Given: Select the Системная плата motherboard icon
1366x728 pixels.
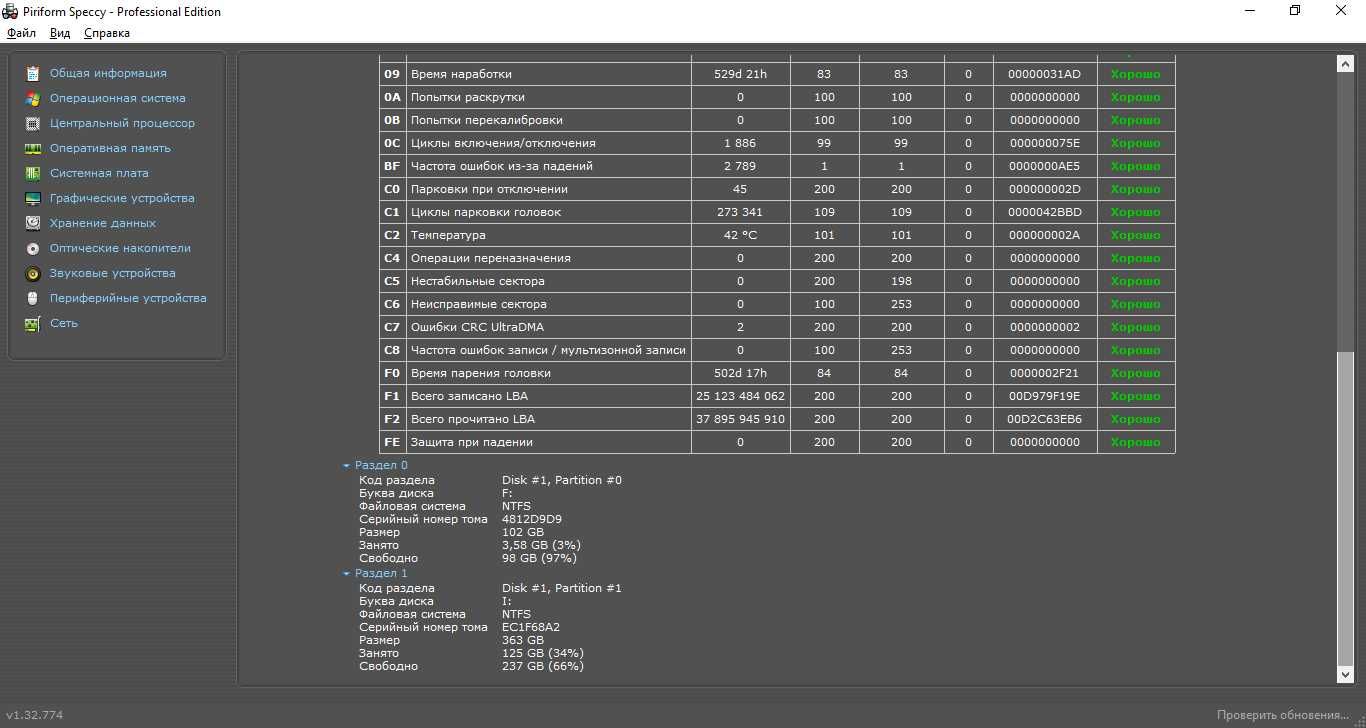Looking at the screenshot, I should [33, 173].
